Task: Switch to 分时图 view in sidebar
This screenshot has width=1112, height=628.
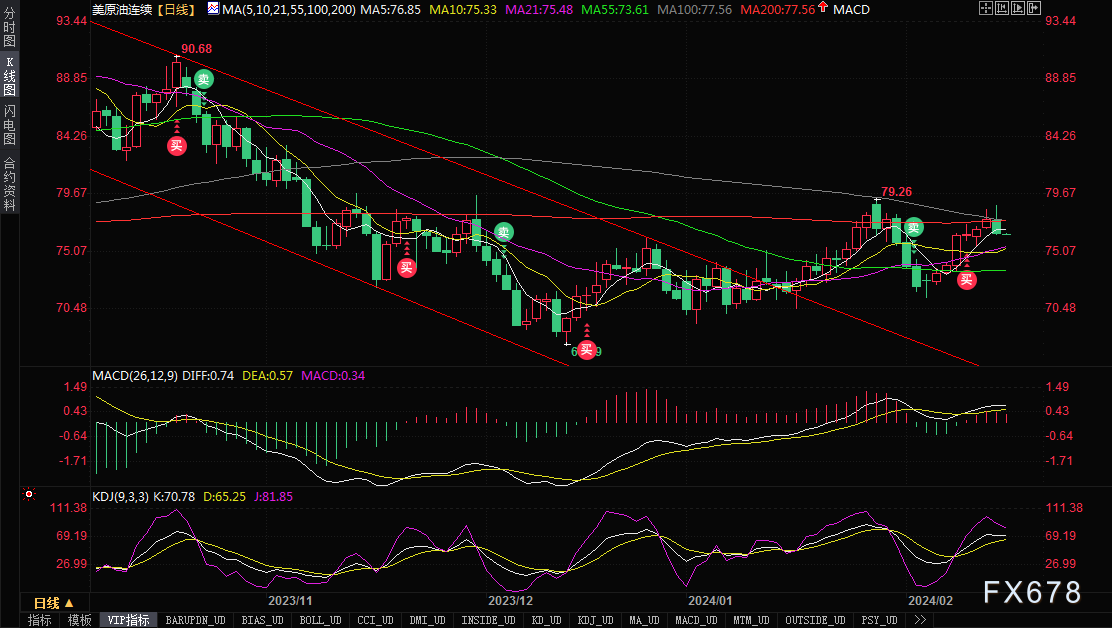Action: [9, 26]
